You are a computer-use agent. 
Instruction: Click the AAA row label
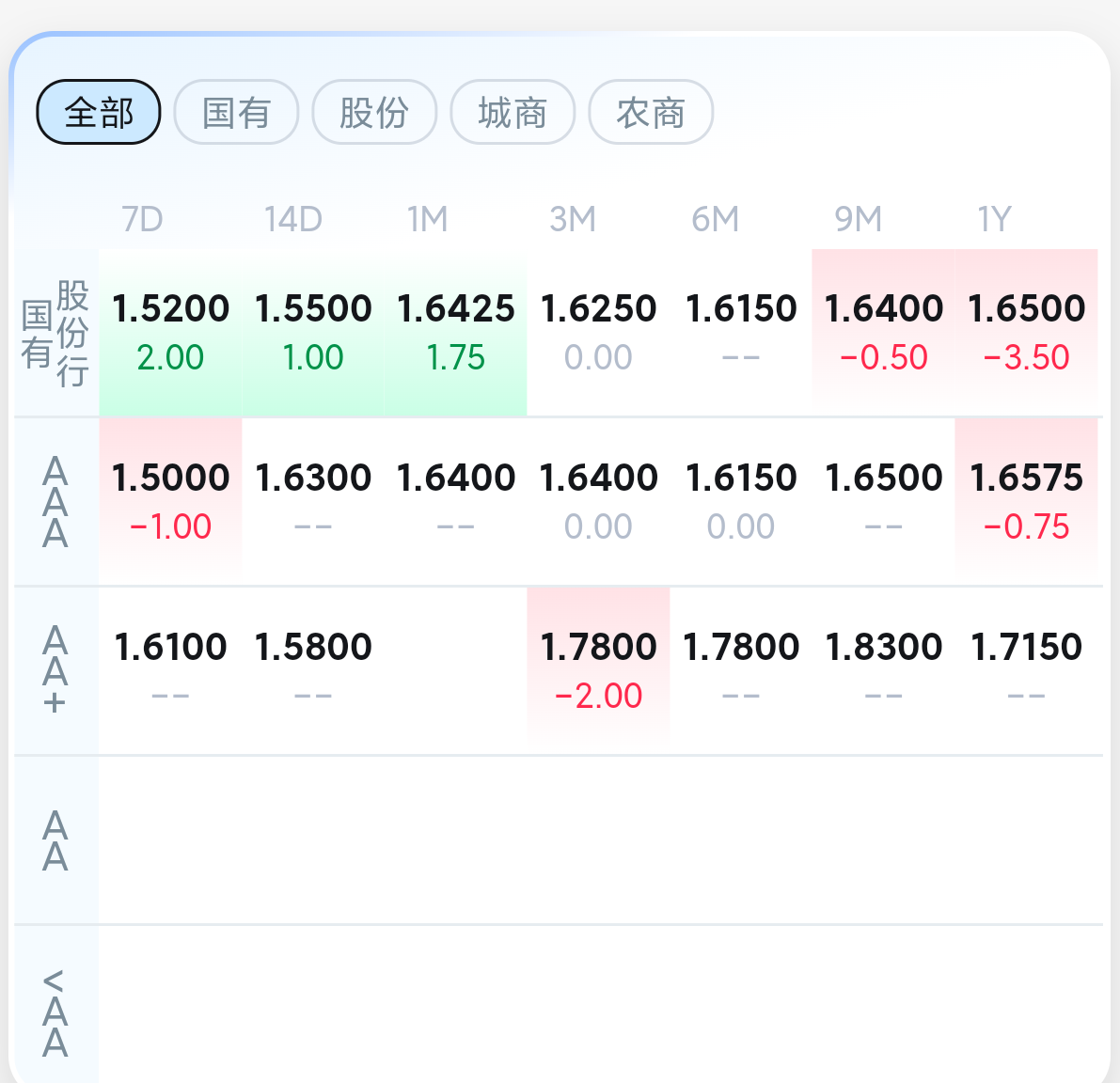[55, 502]
